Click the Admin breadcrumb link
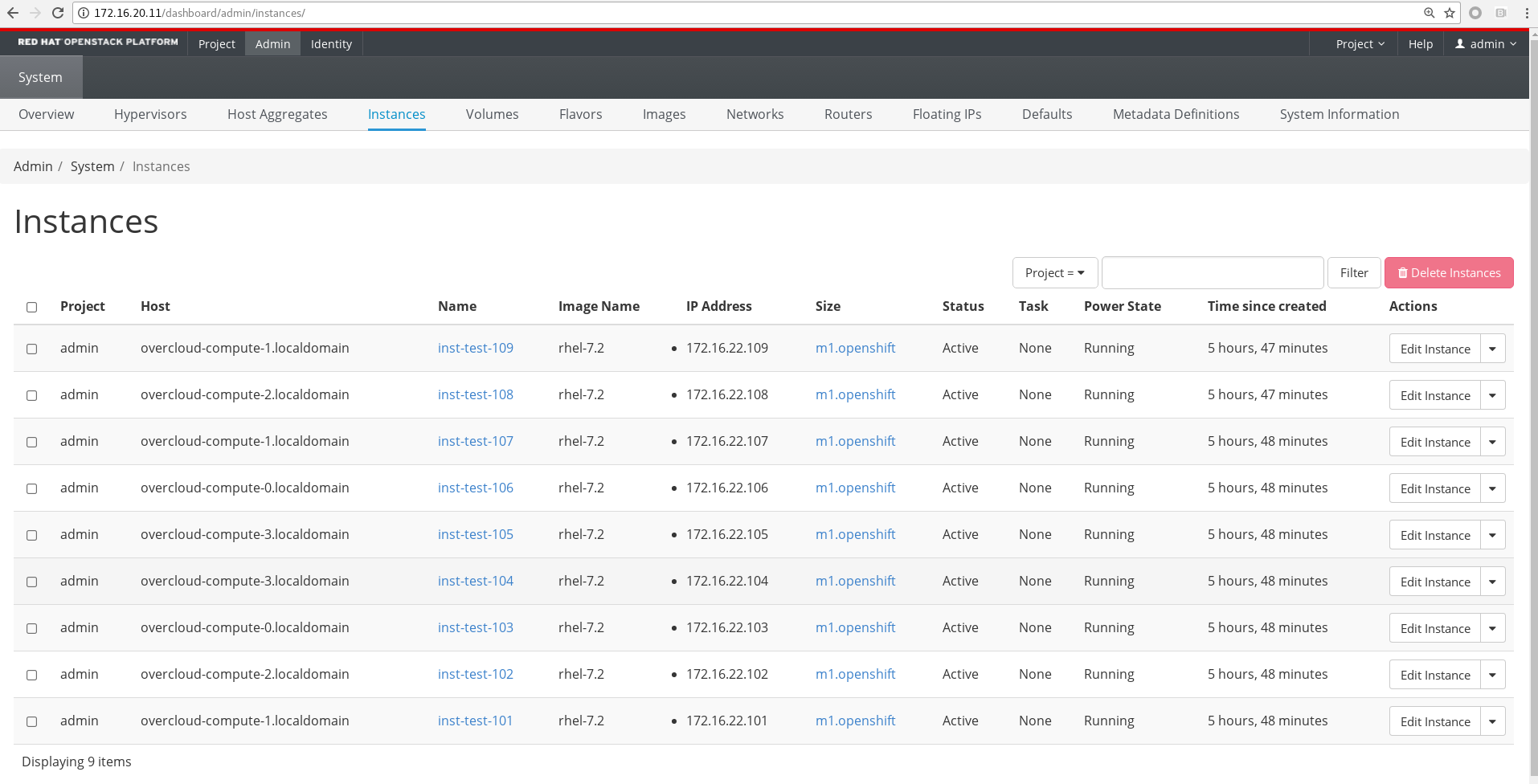Screen dimensions: 1538x784 click(x=33, y=166)
